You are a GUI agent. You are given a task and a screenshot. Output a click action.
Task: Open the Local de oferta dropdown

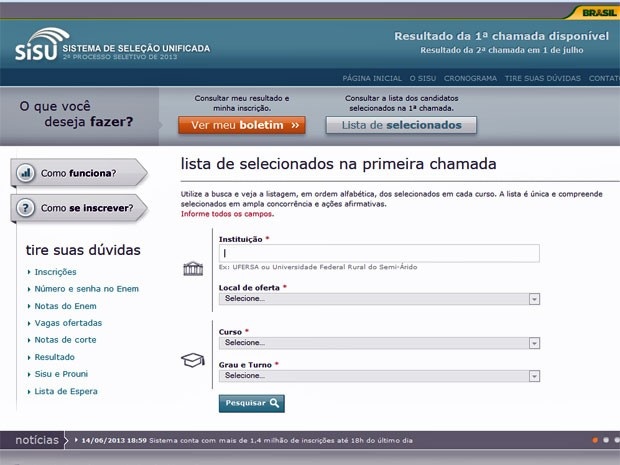[x=379, y=298]
